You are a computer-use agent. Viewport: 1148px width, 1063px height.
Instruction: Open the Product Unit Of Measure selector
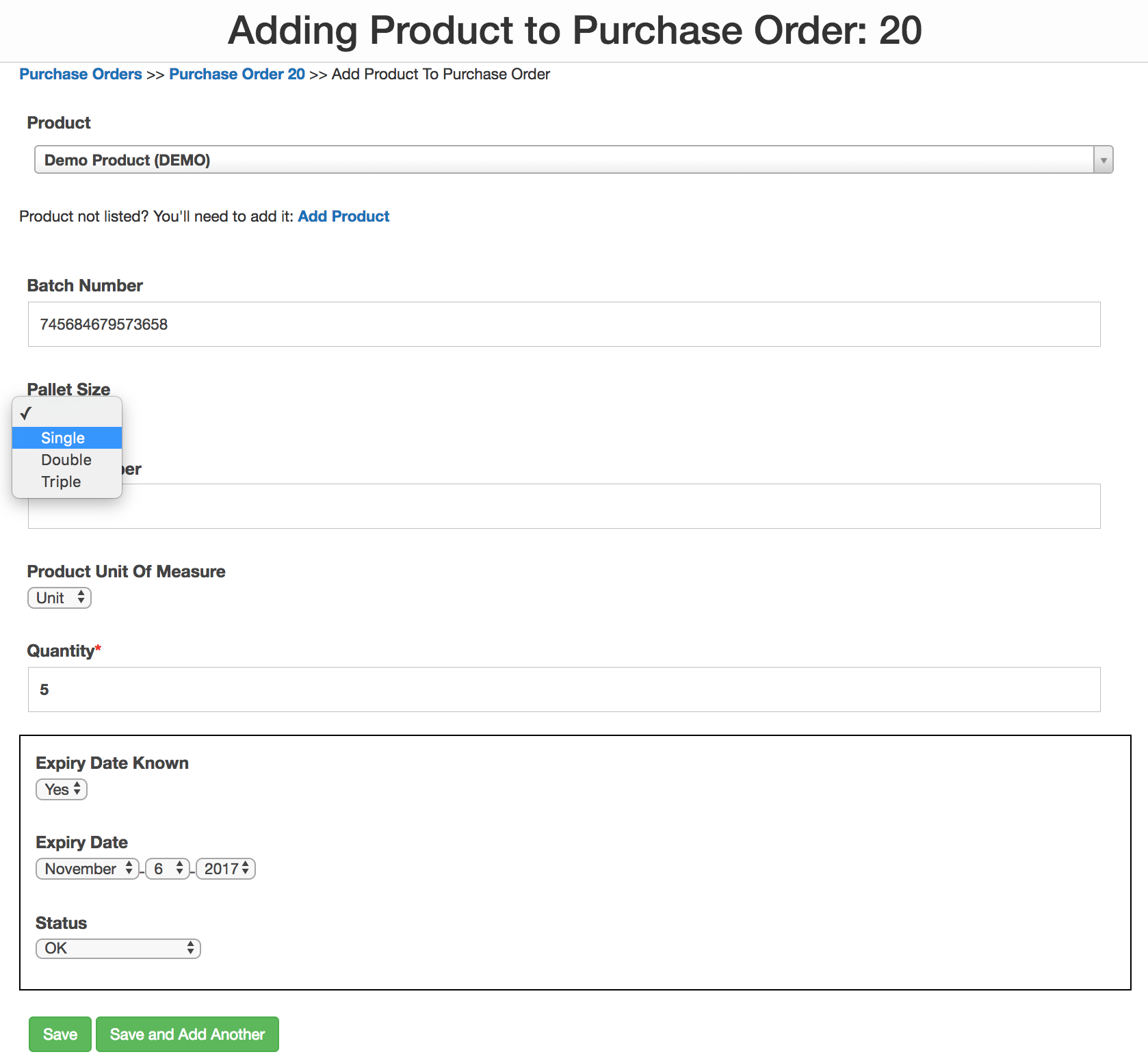(59, 597)
